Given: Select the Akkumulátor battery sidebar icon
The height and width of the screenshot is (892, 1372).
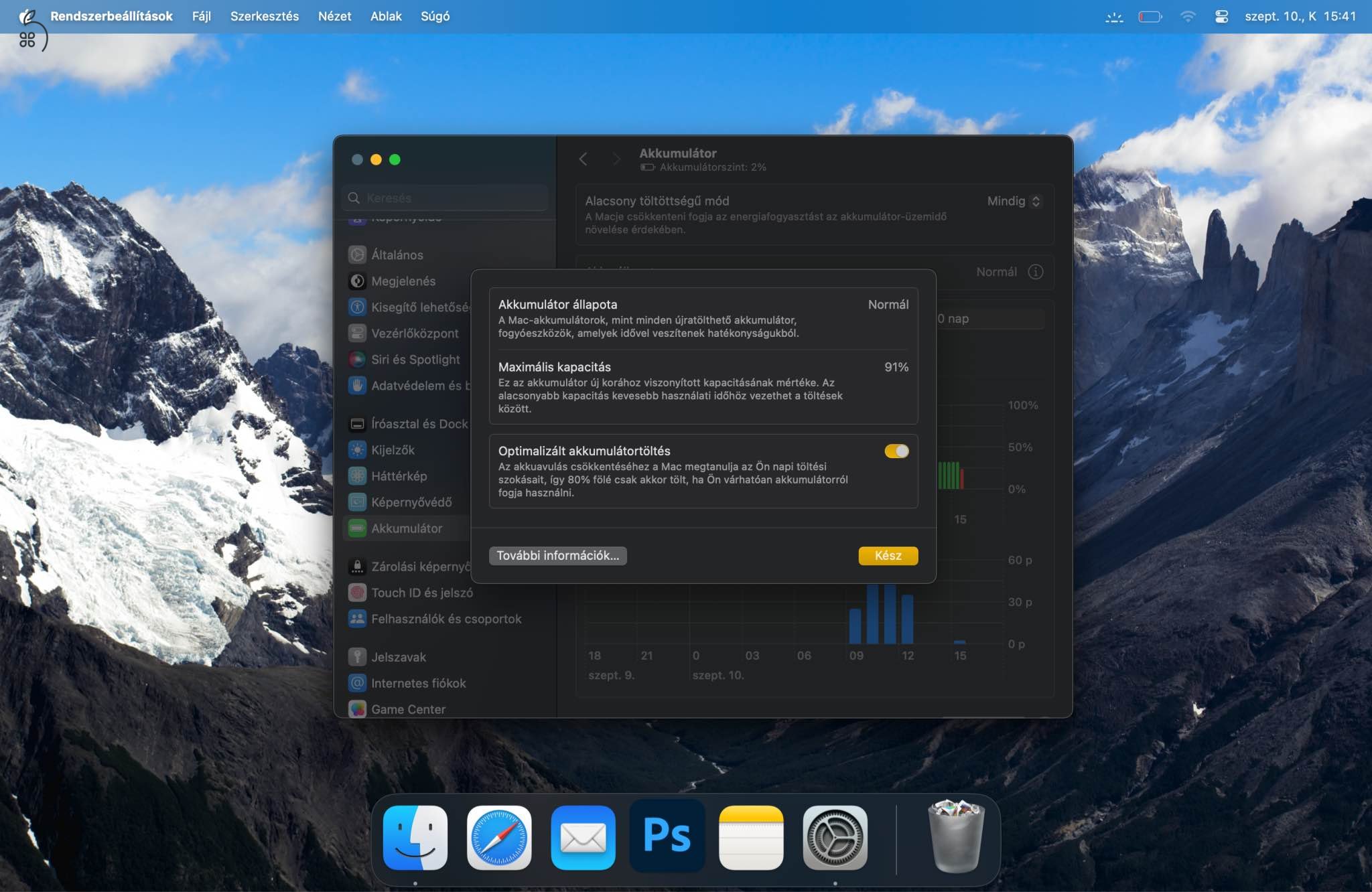Looking at the screenshot, I should (357, 528).
